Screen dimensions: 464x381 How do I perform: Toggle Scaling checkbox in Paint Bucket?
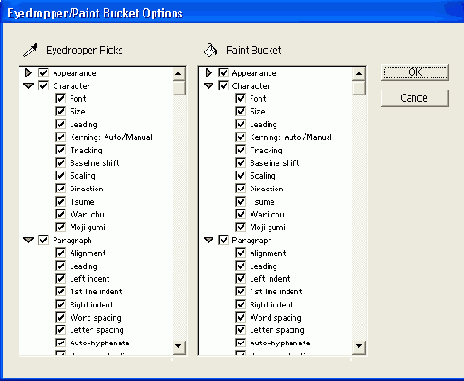[x=240, y=175]
